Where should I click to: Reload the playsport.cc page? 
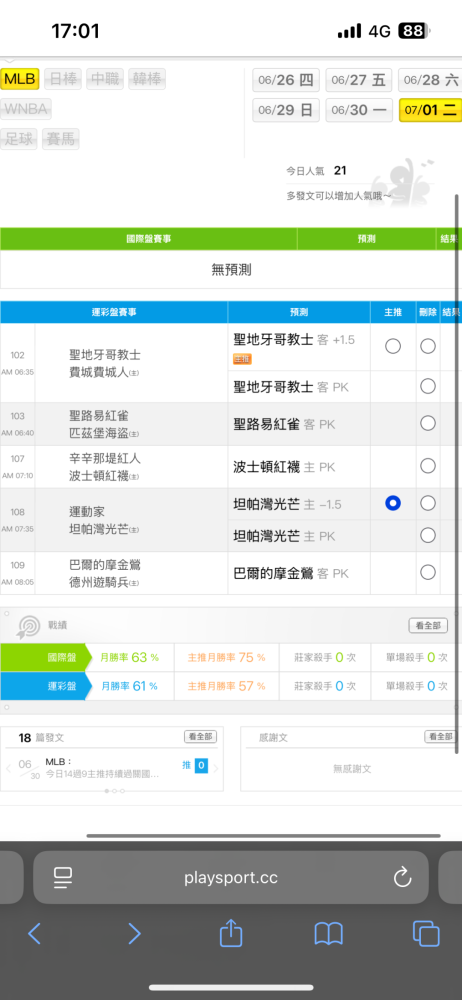[402, 878]
